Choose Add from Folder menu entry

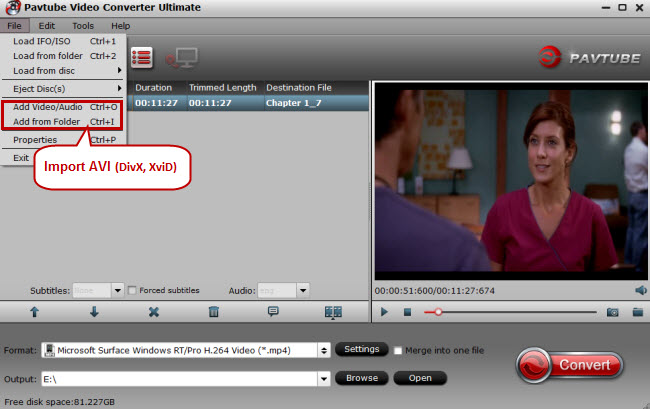point(64,121)
